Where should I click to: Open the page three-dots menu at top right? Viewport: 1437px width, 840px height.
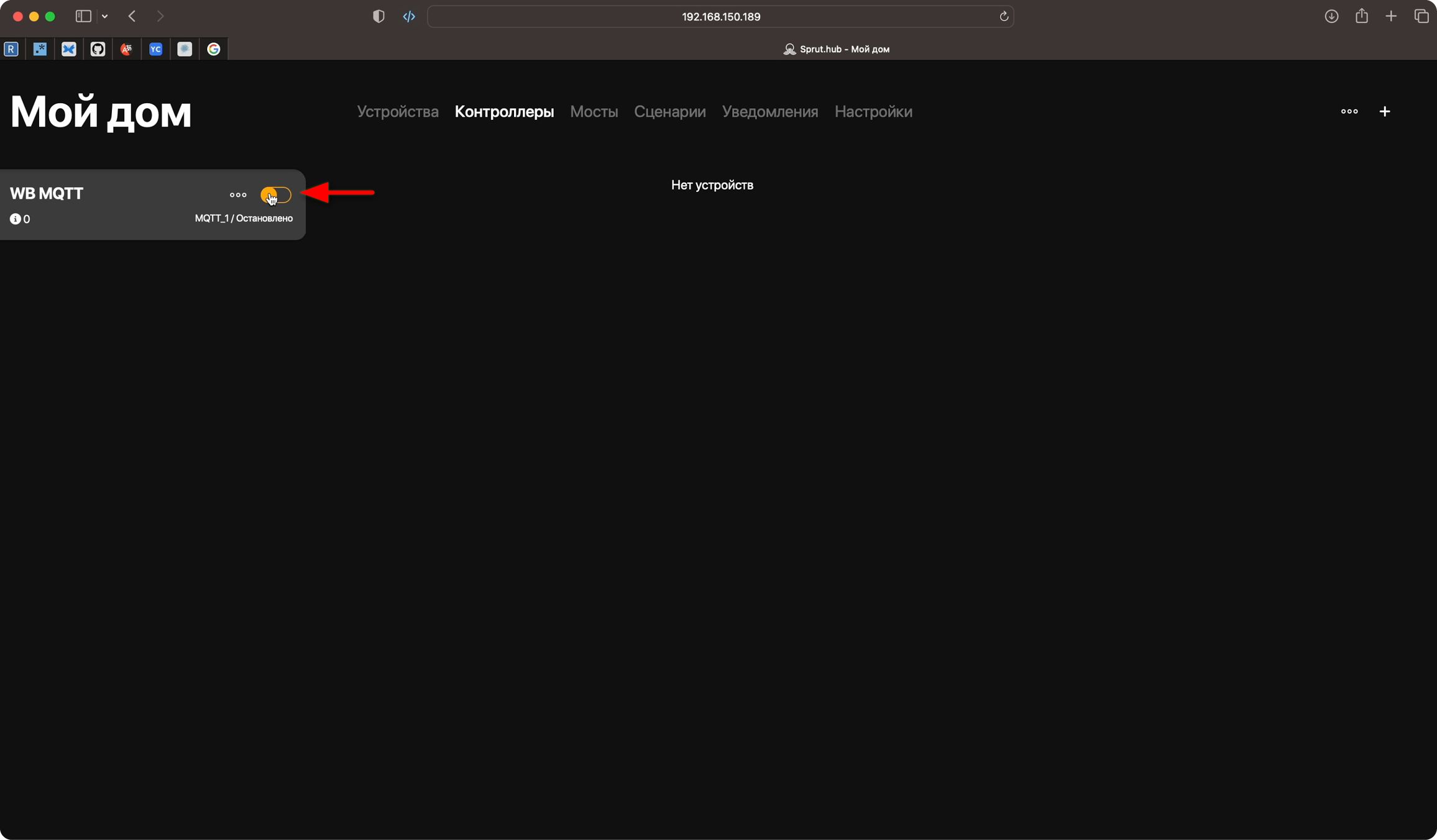point(1349,112)
